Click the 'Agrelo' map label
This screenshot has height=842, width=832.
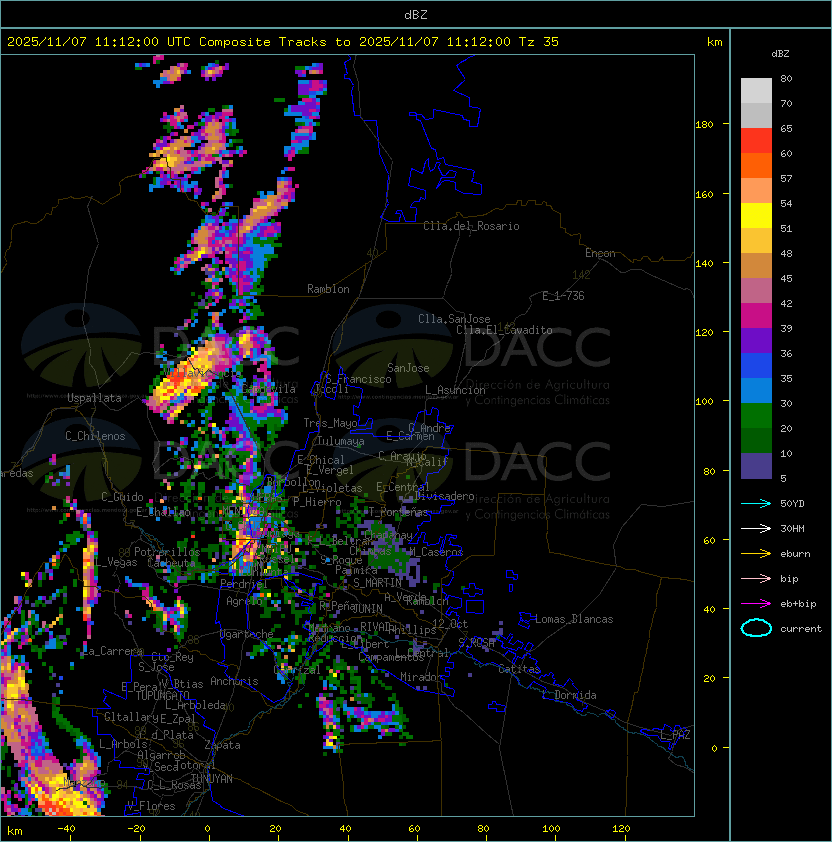coord(244,601)
